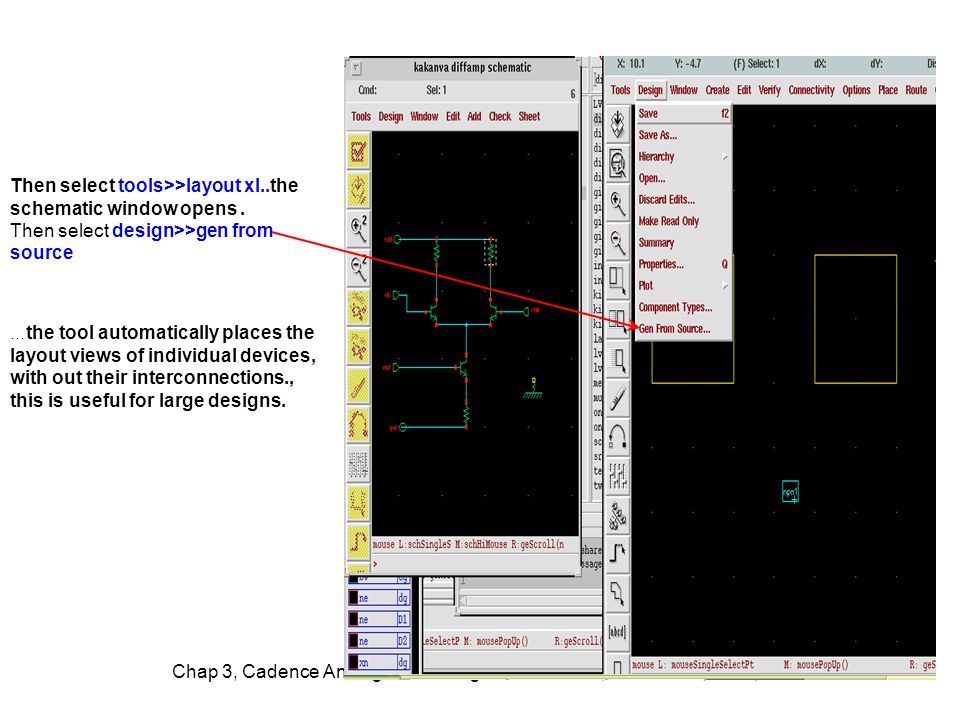Open window menu button in schematic title bar
The height and width of the screenshot is (720, 960).
[356, 68]
